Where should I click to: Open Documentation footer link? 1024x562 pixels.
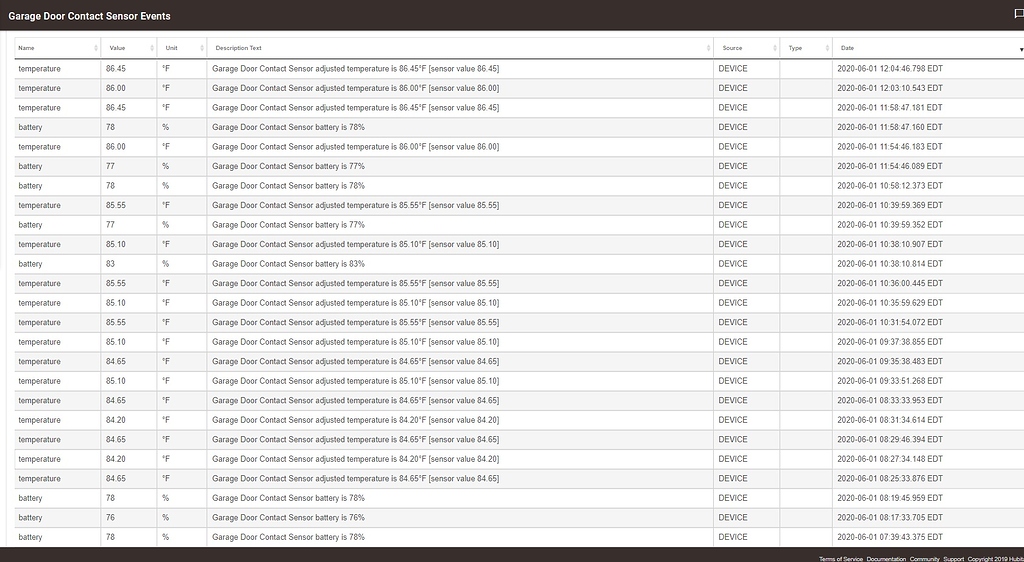tap(886, 559)
